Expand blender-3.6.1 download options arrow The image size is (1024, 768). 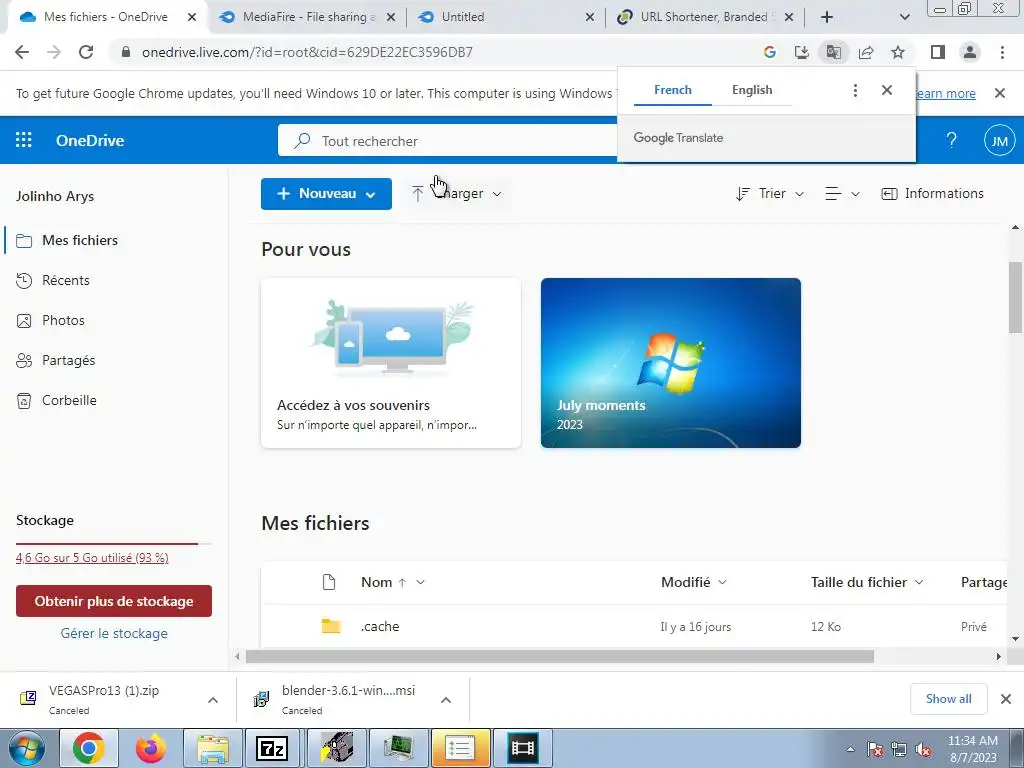(445, 700)
